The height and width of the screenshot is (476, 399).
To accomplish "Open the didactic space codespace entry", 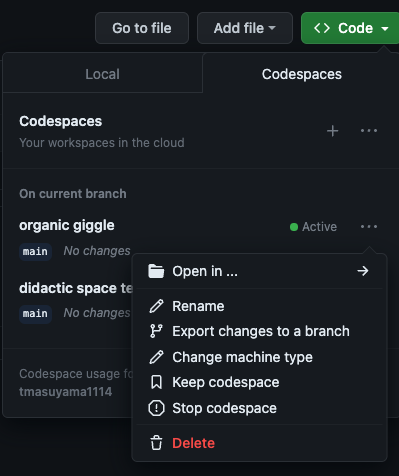I will click(76, 288).
